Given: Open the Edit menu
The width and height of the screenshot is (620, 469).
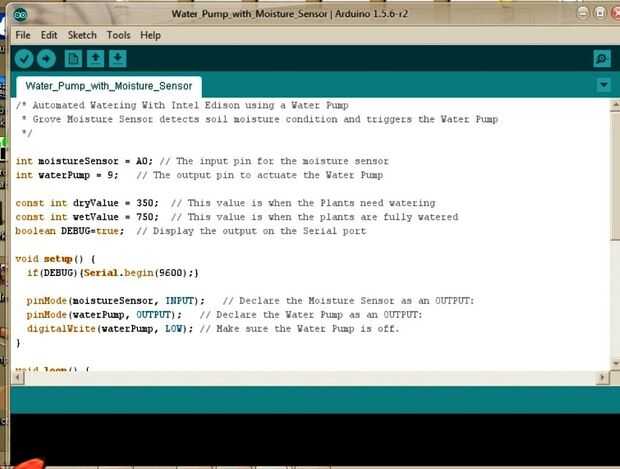Looking at the screenshot, I should click(49, 35).
